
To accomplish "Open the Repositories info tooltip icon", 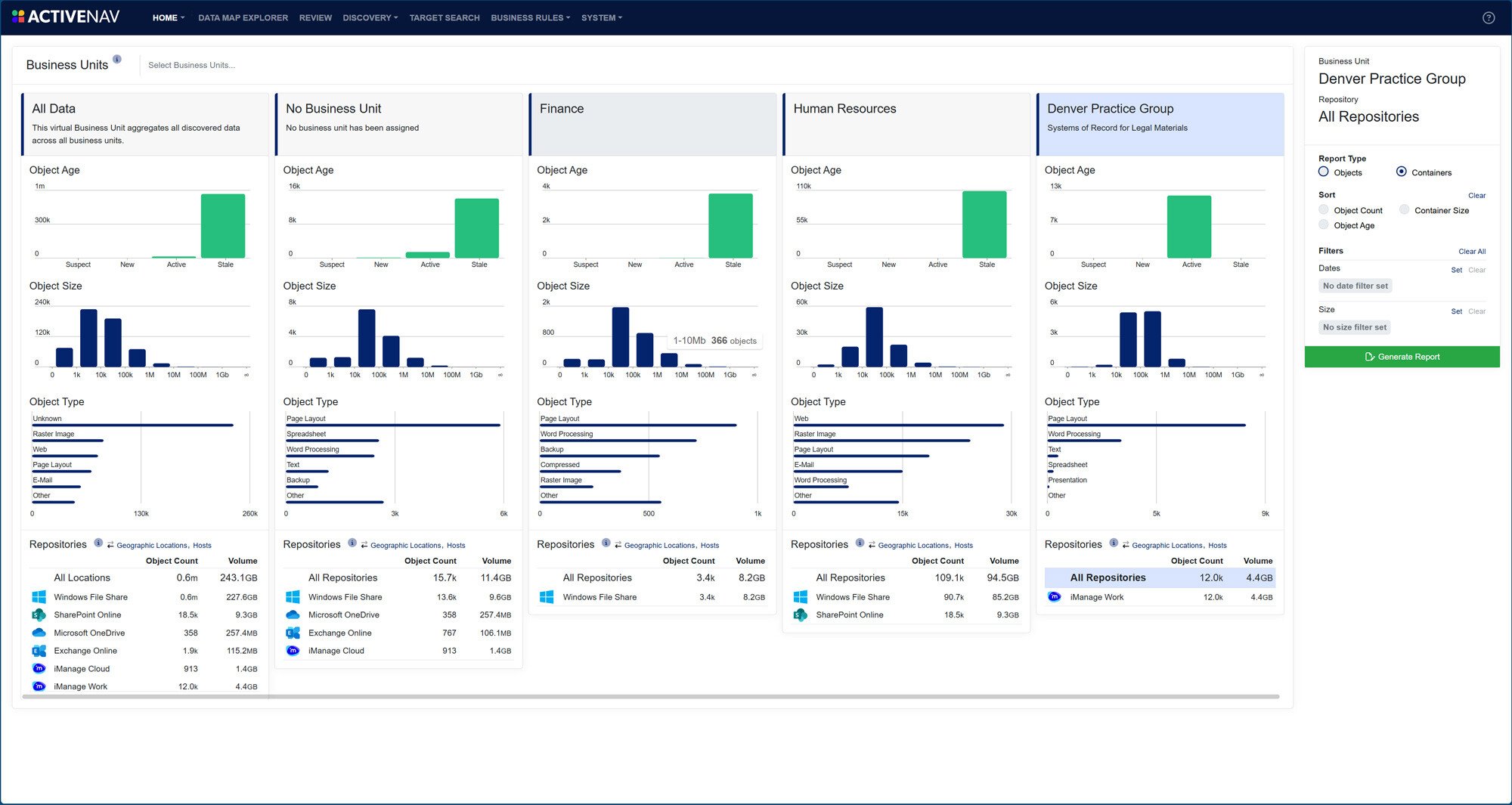I will [98, 543].
